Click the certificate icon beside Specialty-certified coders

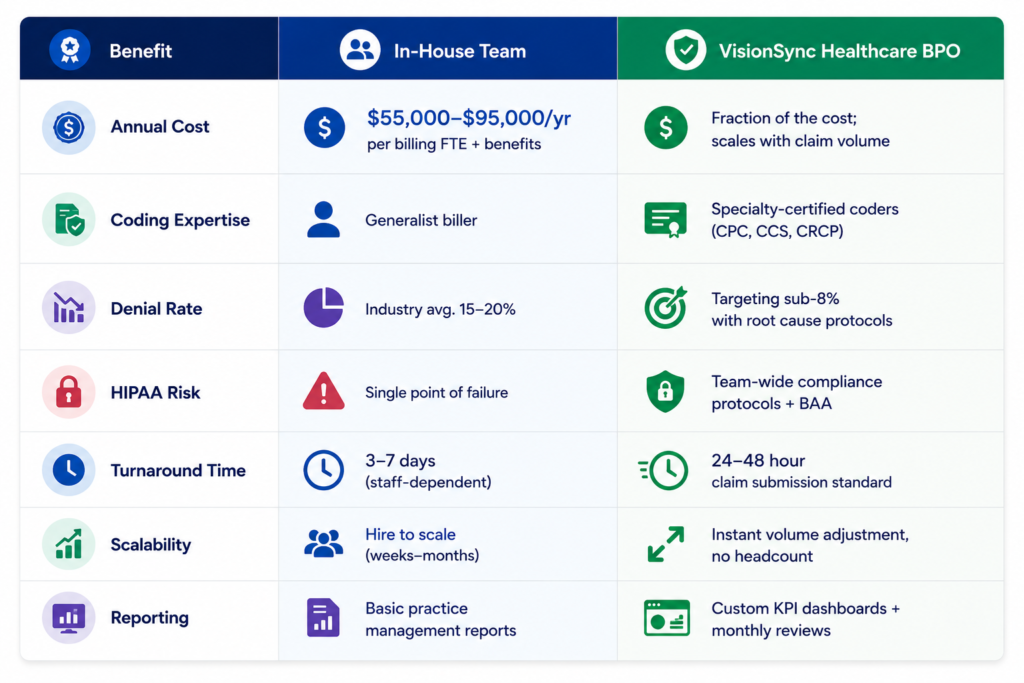click(665, 220)
